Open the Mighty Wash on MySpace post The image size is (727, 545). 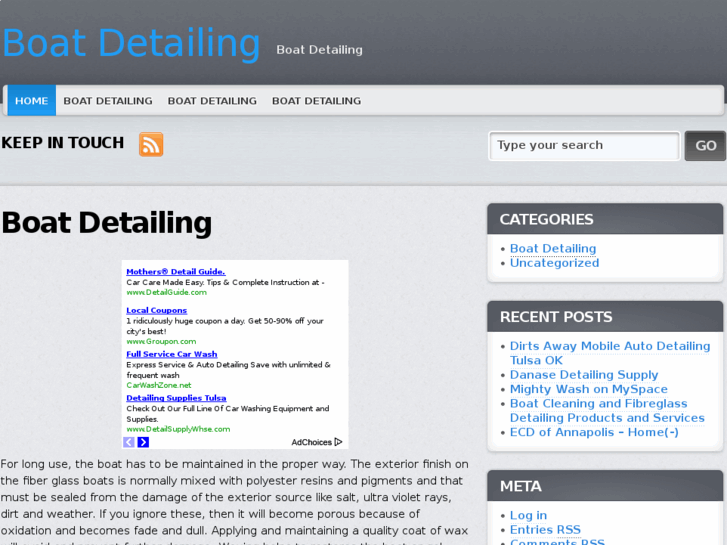click(x=589, y=389)
